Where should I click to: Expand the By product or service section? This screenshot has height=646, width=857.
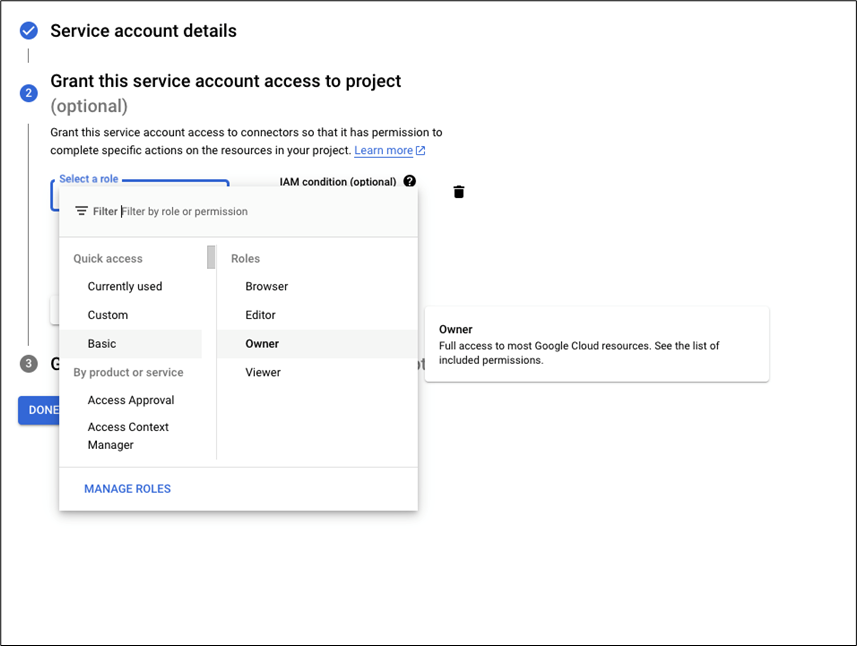pyautogui.click(x=128, y=372)
